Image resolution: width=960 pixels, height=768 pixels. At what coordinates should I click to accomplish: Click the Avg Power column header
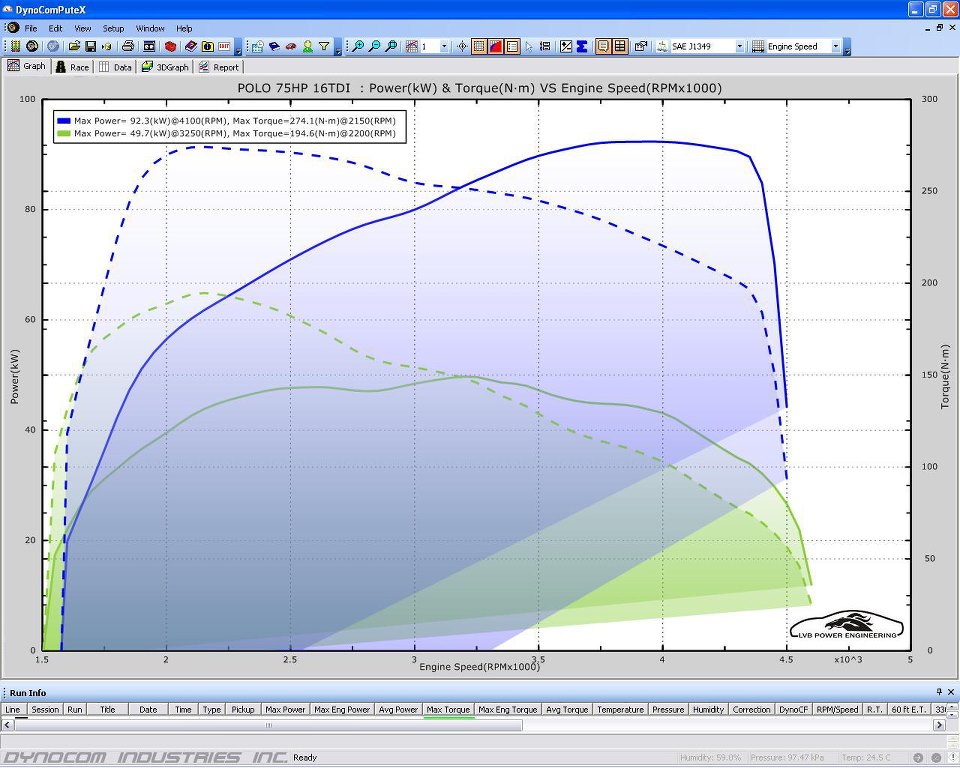398,710
